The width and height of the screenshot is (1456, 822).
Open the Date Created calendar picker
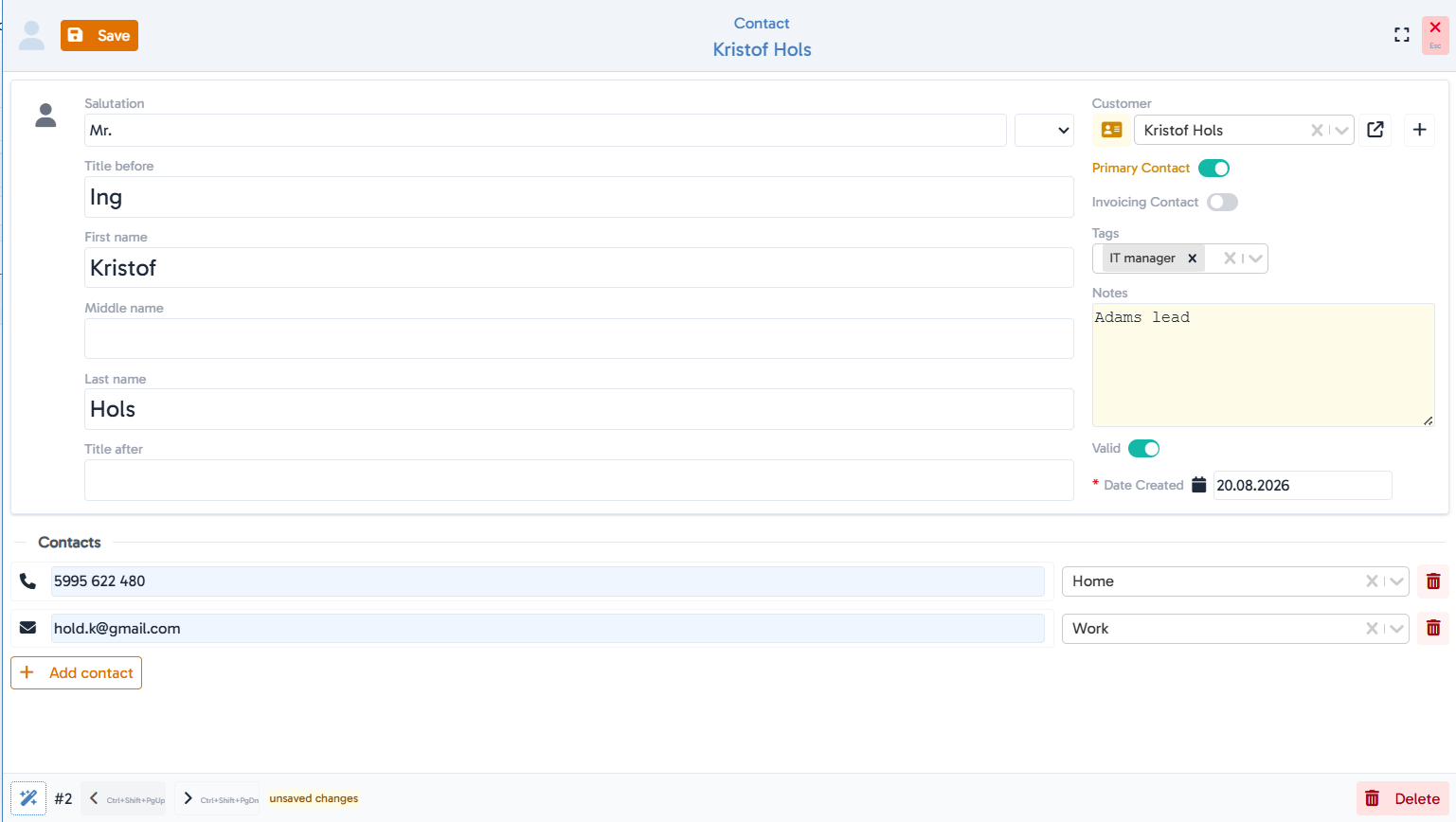coord(1198,485)
